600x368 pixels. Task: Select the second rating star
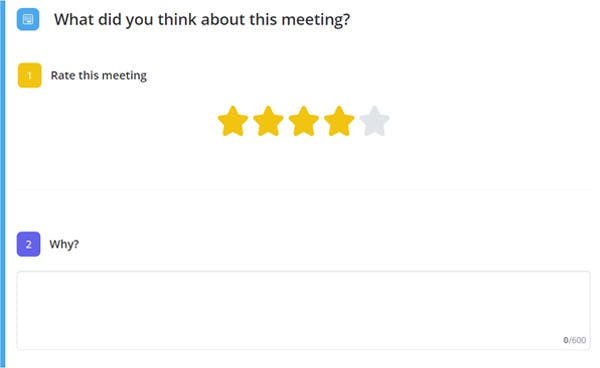click(268, 121)
